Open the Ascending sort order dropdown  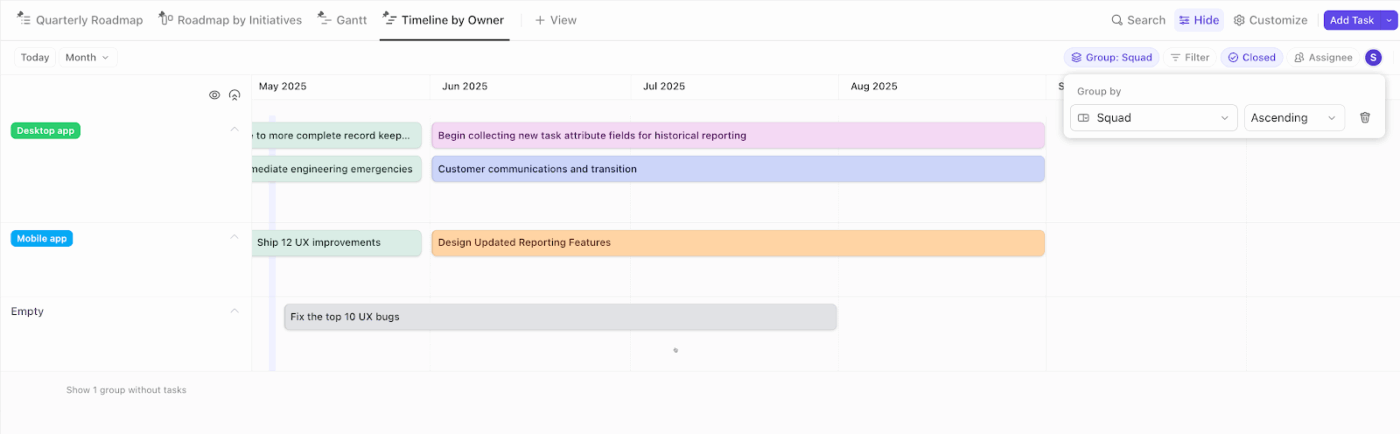[x=1293, y=118]
